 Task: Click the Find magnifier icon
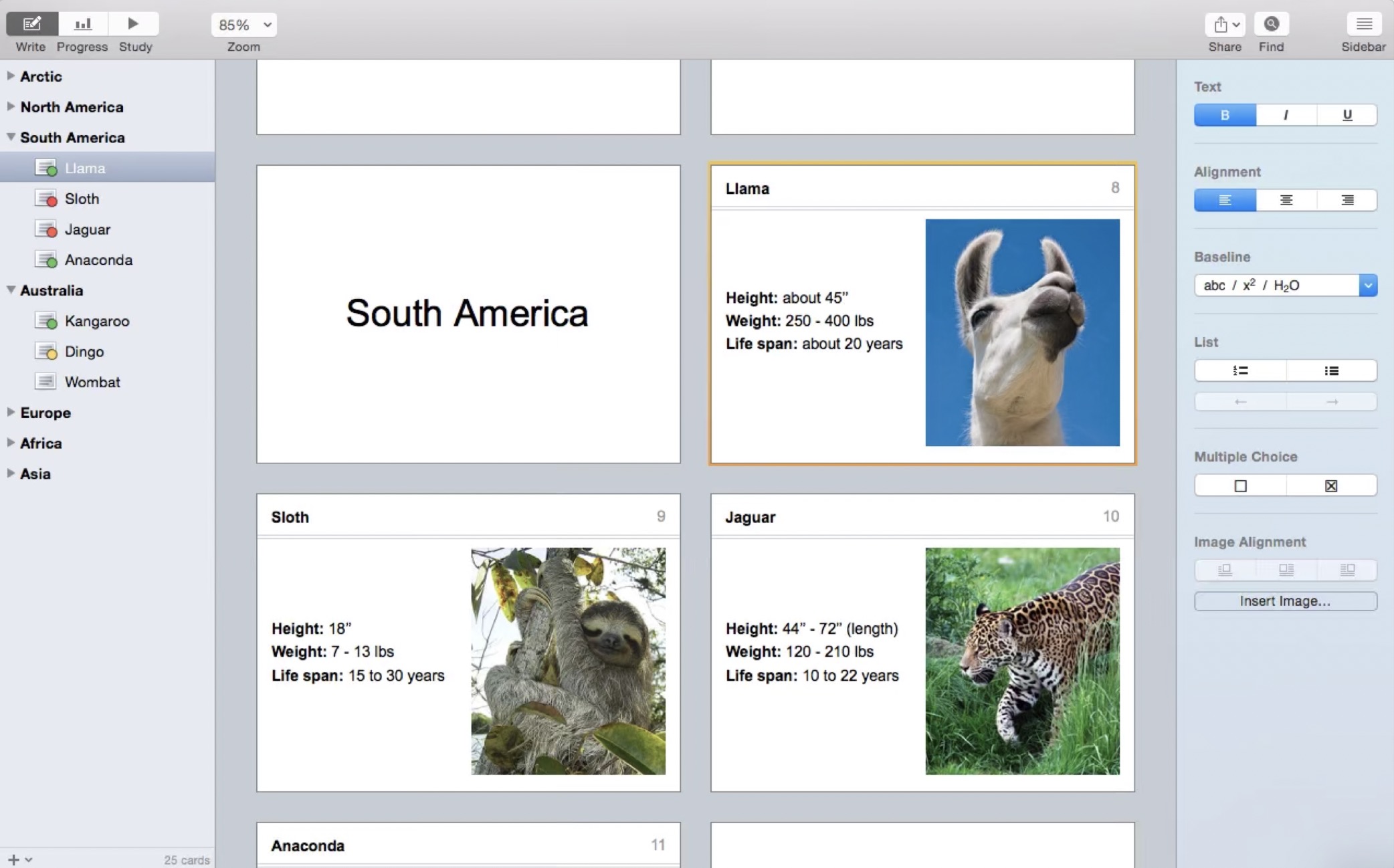pyautogui.click(x=1271, y=24)
